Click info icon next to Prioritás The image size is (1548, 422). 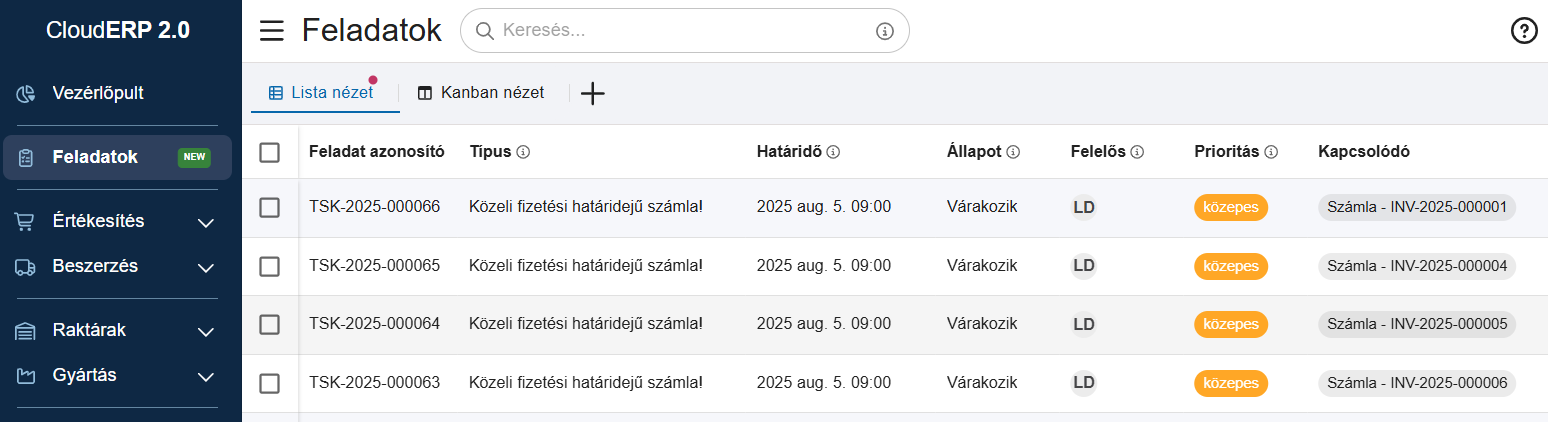point(1271,152)
